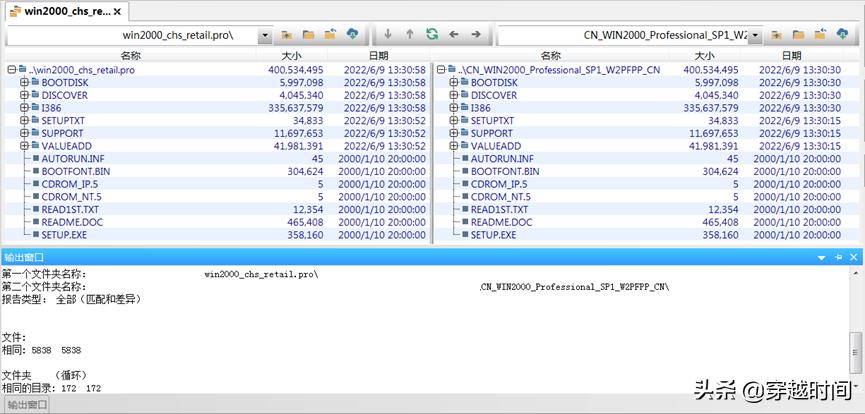Viewport: 865px width, 414px height.
Task: Click the left pane parent folder icon
Action: (330, 35)
